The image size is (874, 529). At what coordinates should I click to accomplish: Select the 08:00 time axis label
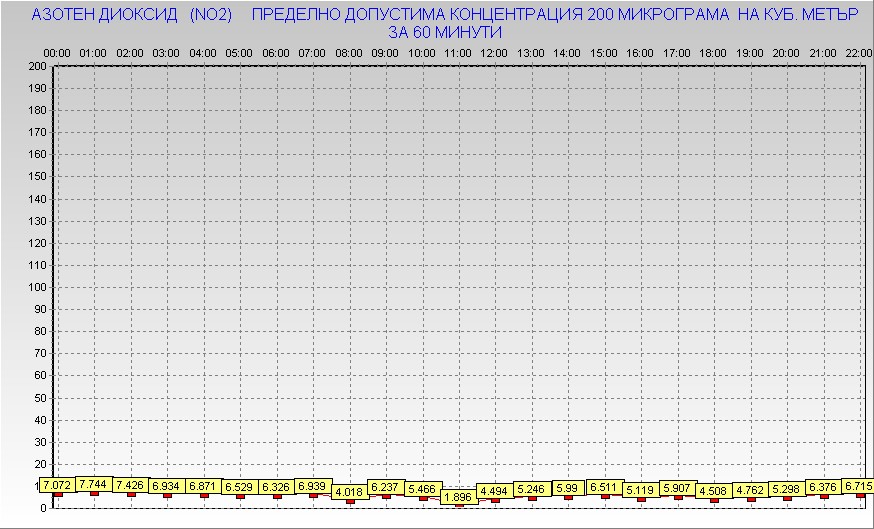tap(349, 52)
